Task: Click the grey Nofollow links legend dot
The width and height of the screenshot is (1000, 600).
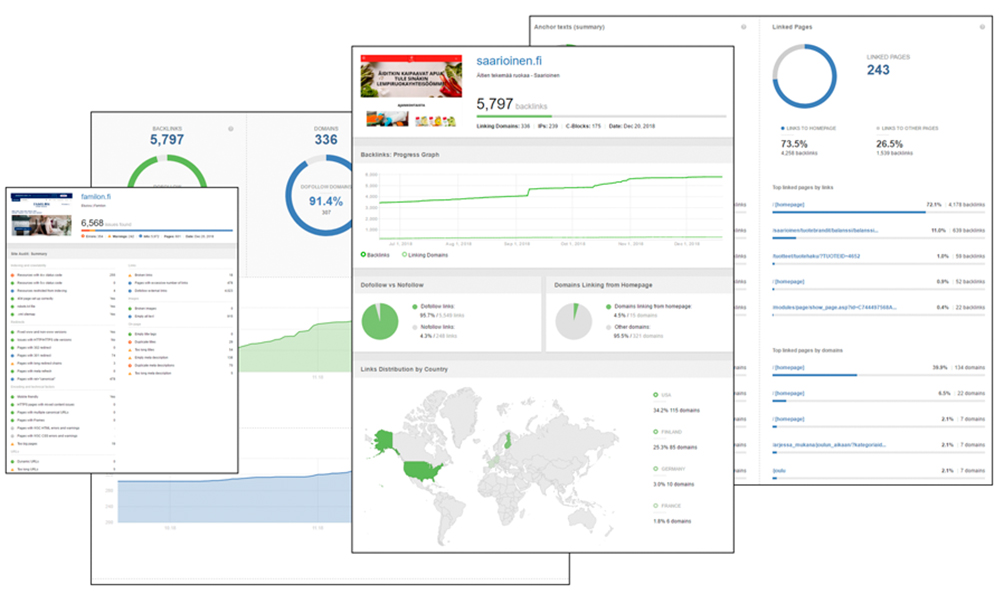Action: pyautogui.click(x=415, y=327)
